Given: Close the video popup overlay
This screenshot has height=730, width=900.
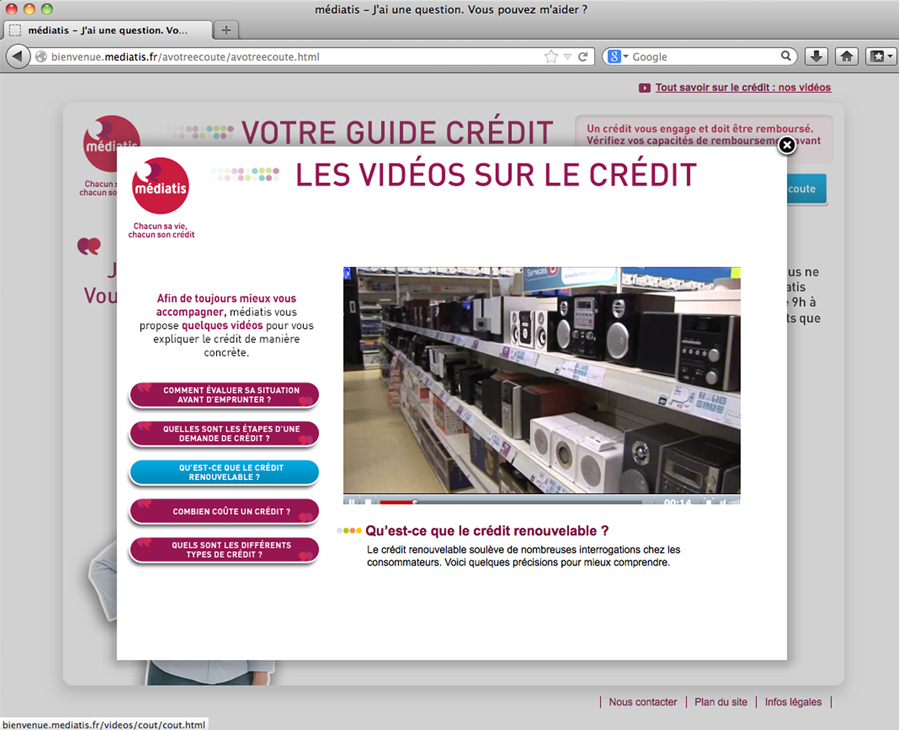Looking at the screenshot, I should coord(787,146).
